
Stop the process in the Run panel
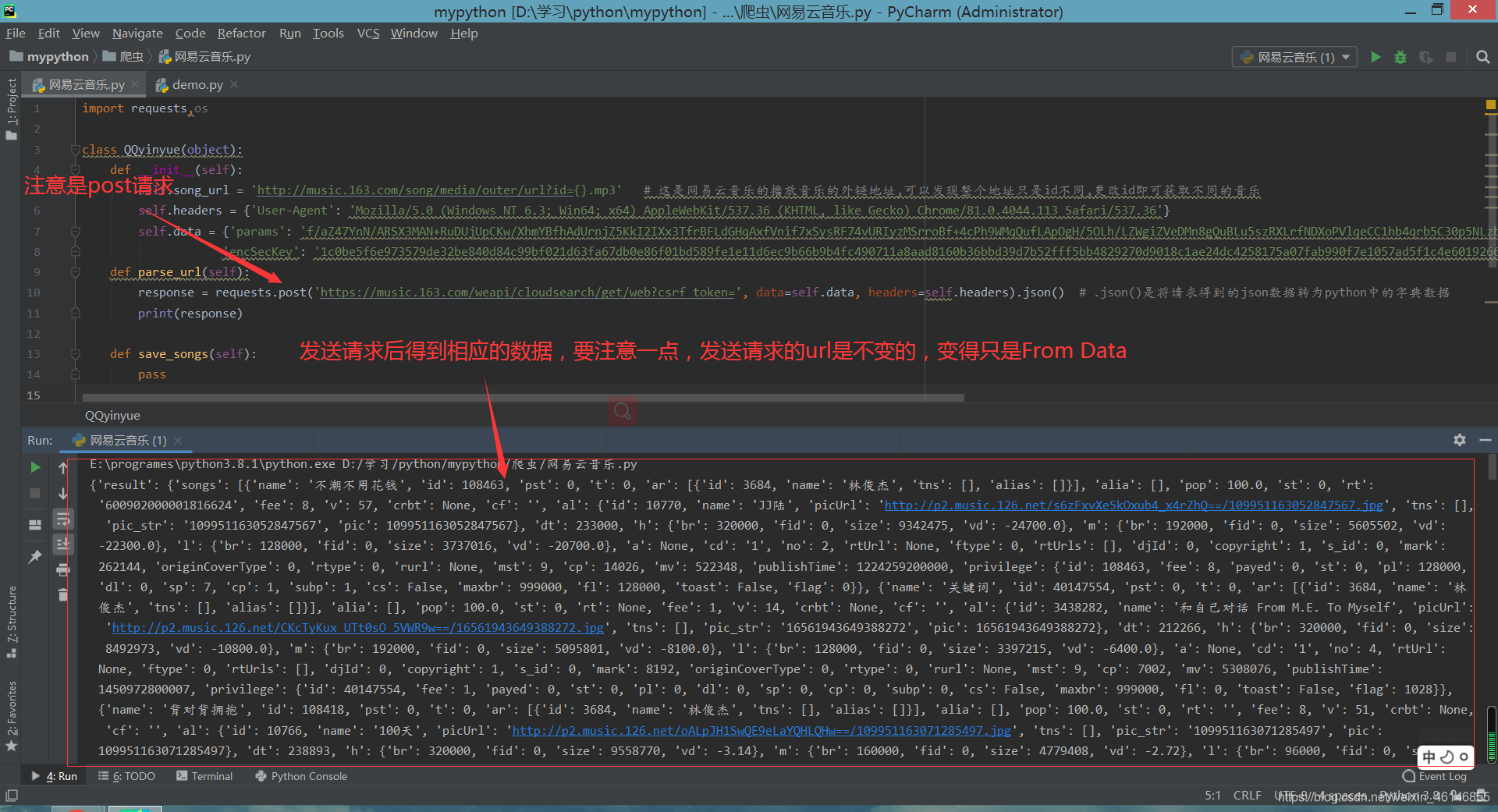[35, 493]
